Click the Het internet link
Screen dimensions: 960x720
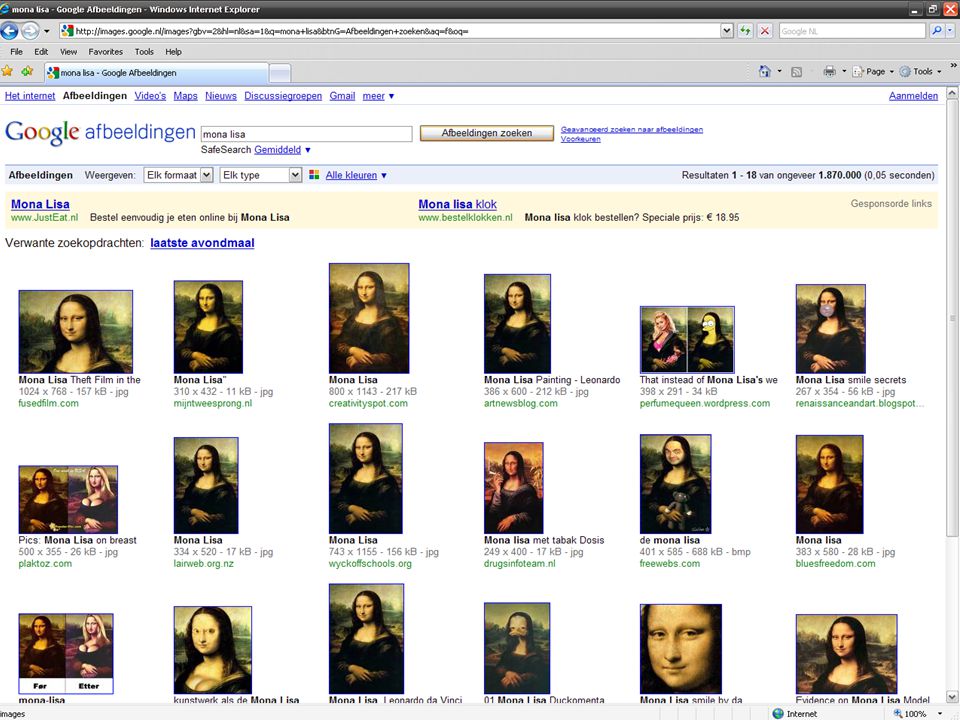pyautogui.click(x=30, y=96)
